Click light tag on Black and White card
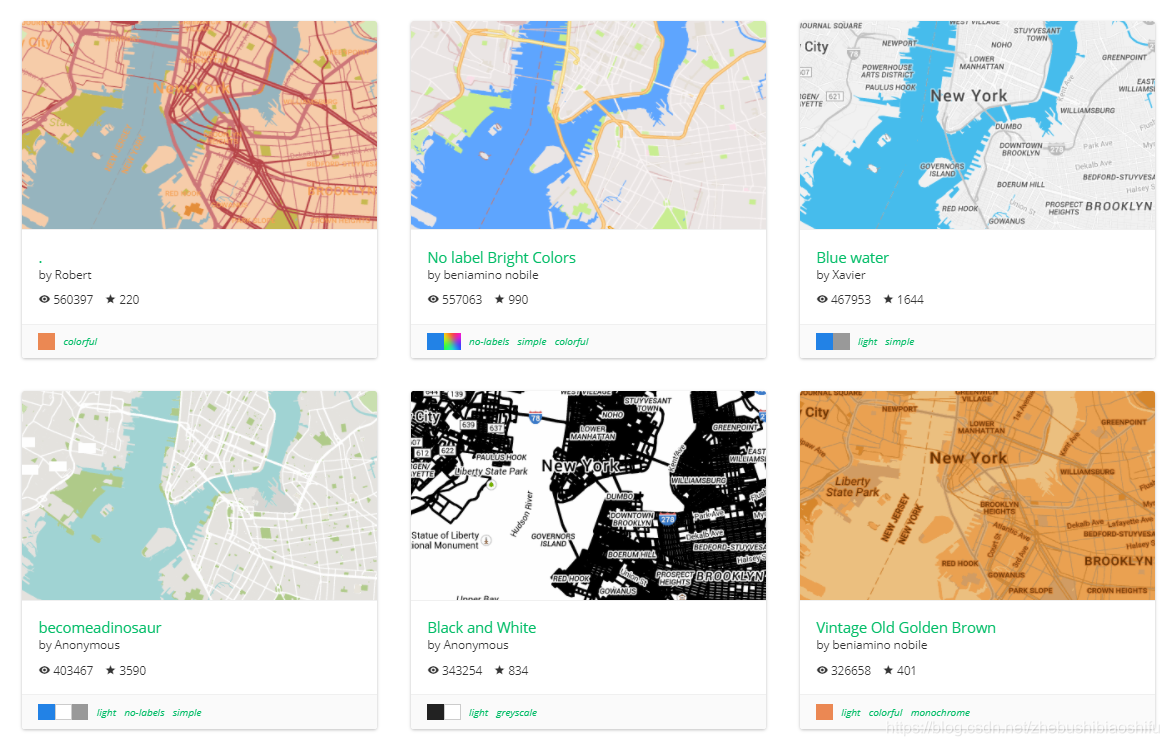 479,712
